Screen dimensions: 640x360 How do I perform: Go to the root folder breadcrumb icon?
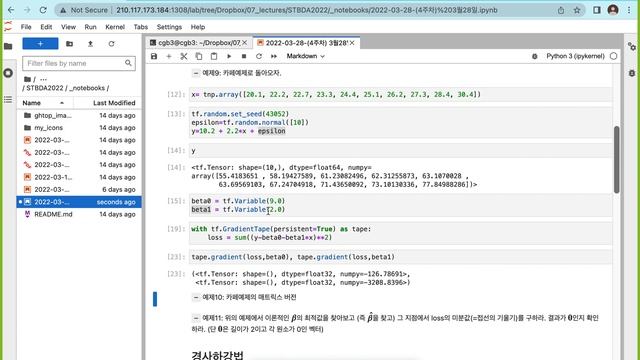tap(27, 79)
